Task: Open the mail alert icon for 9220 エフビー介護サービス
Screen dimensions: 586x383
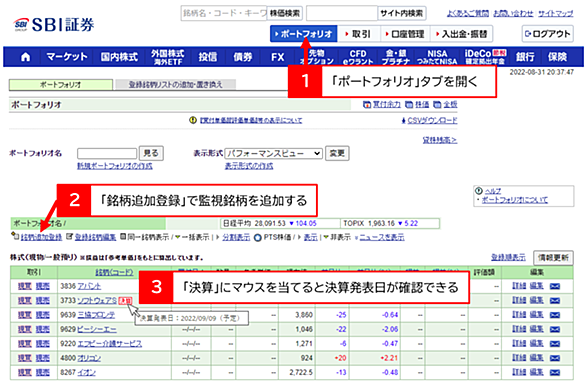Action: click(555, 344)
